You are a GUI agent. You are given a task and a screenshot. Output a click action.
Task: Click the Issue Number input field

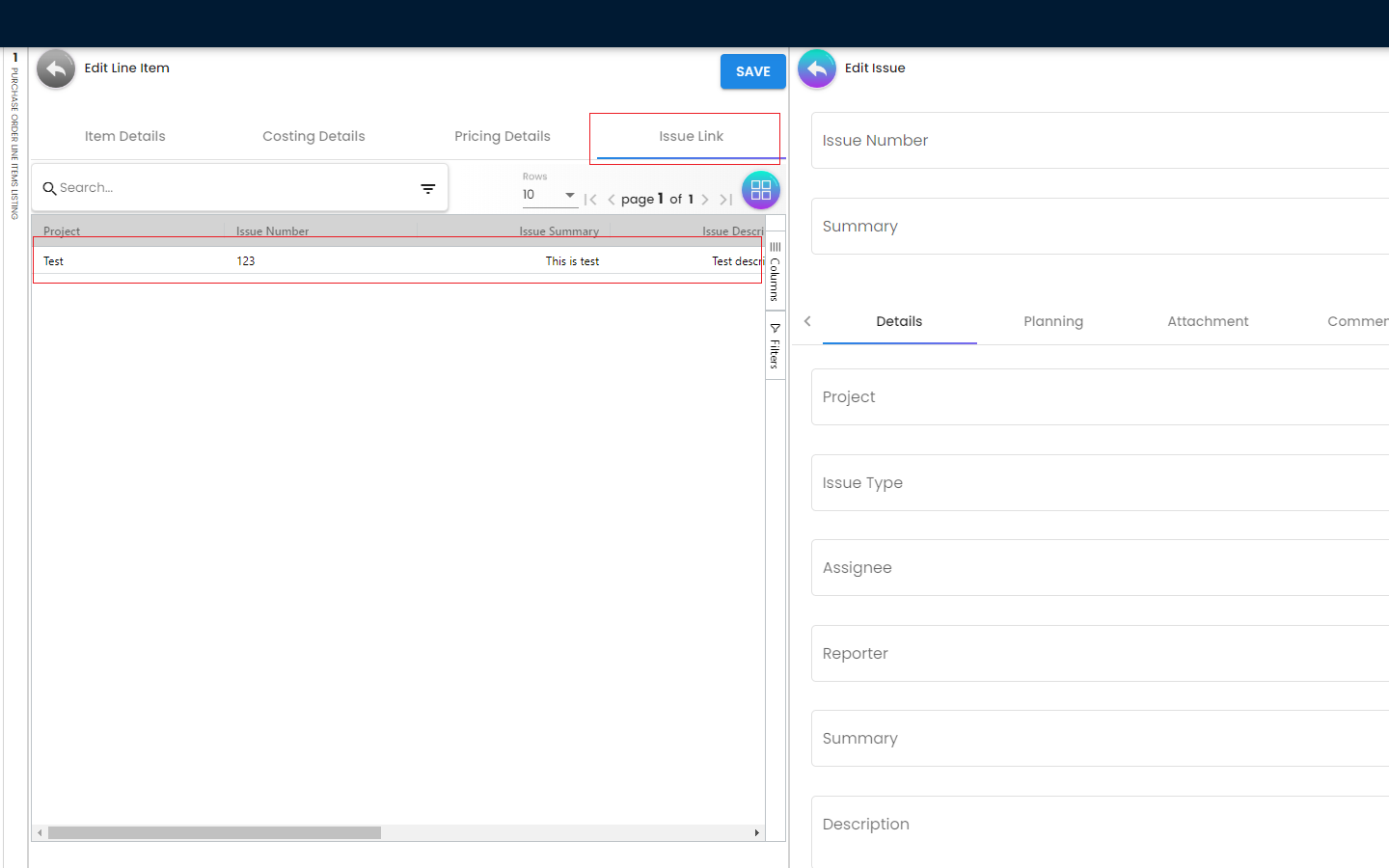coord(1100,141)
